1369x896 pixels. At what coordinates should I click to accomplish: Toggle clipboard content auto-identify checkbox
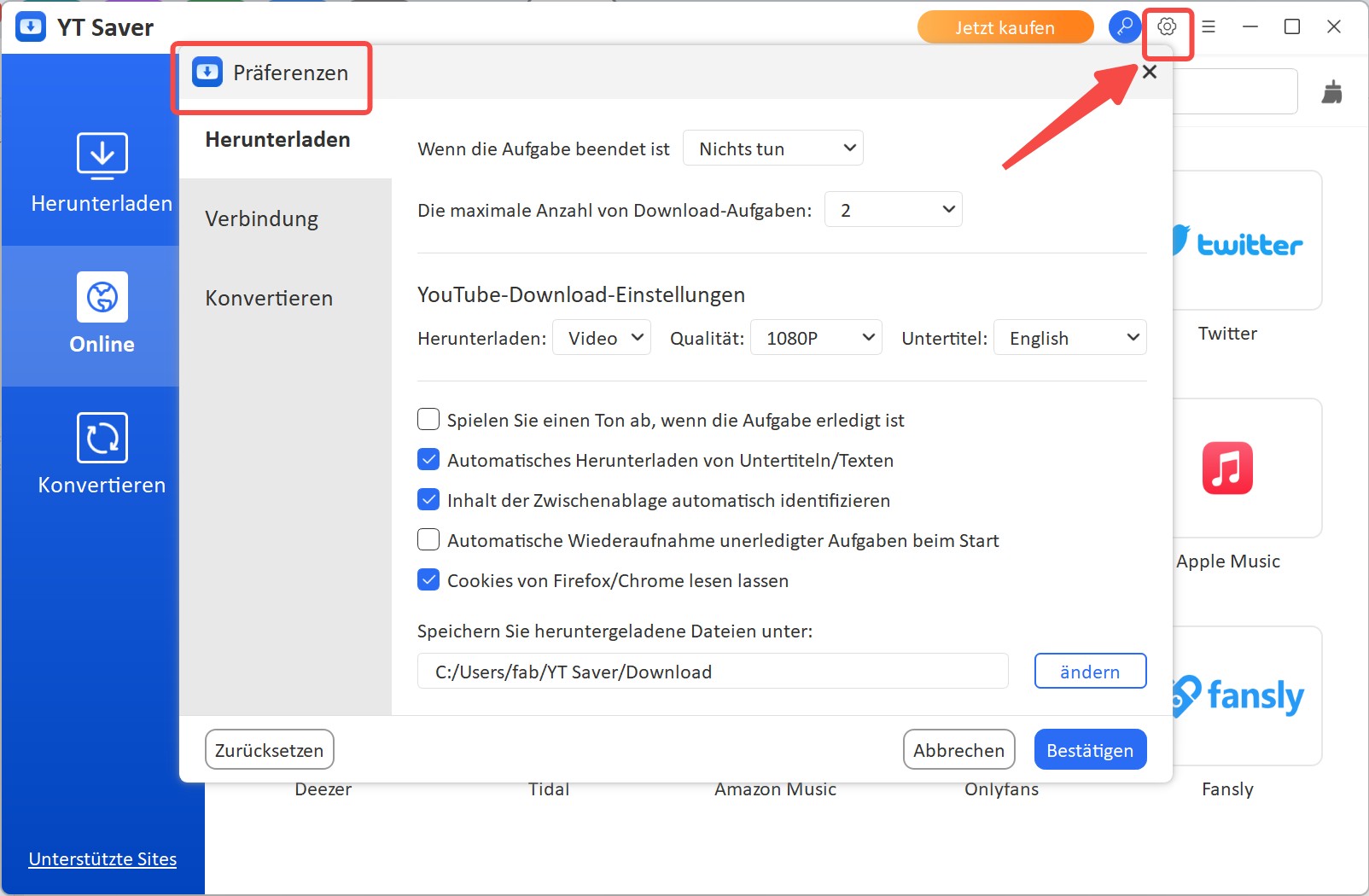click(428, 500)
